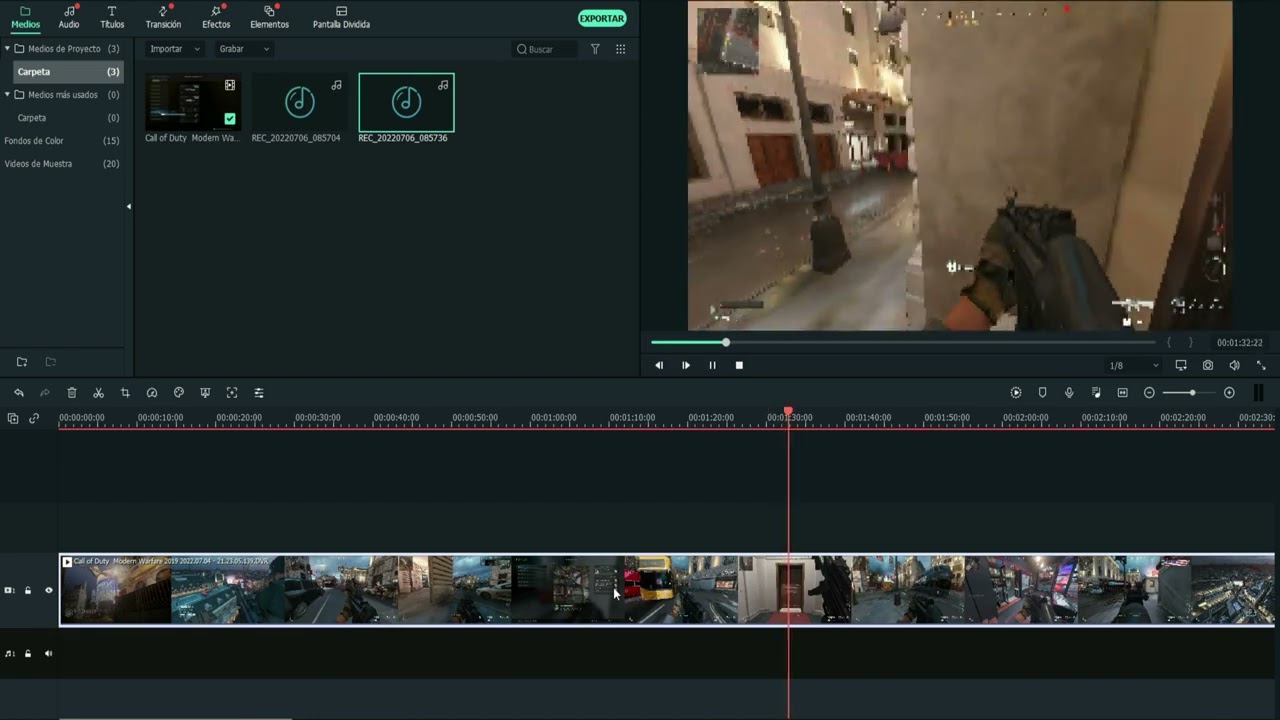
Task: Click the EXPORTAR button
Action: coord(602,18)
